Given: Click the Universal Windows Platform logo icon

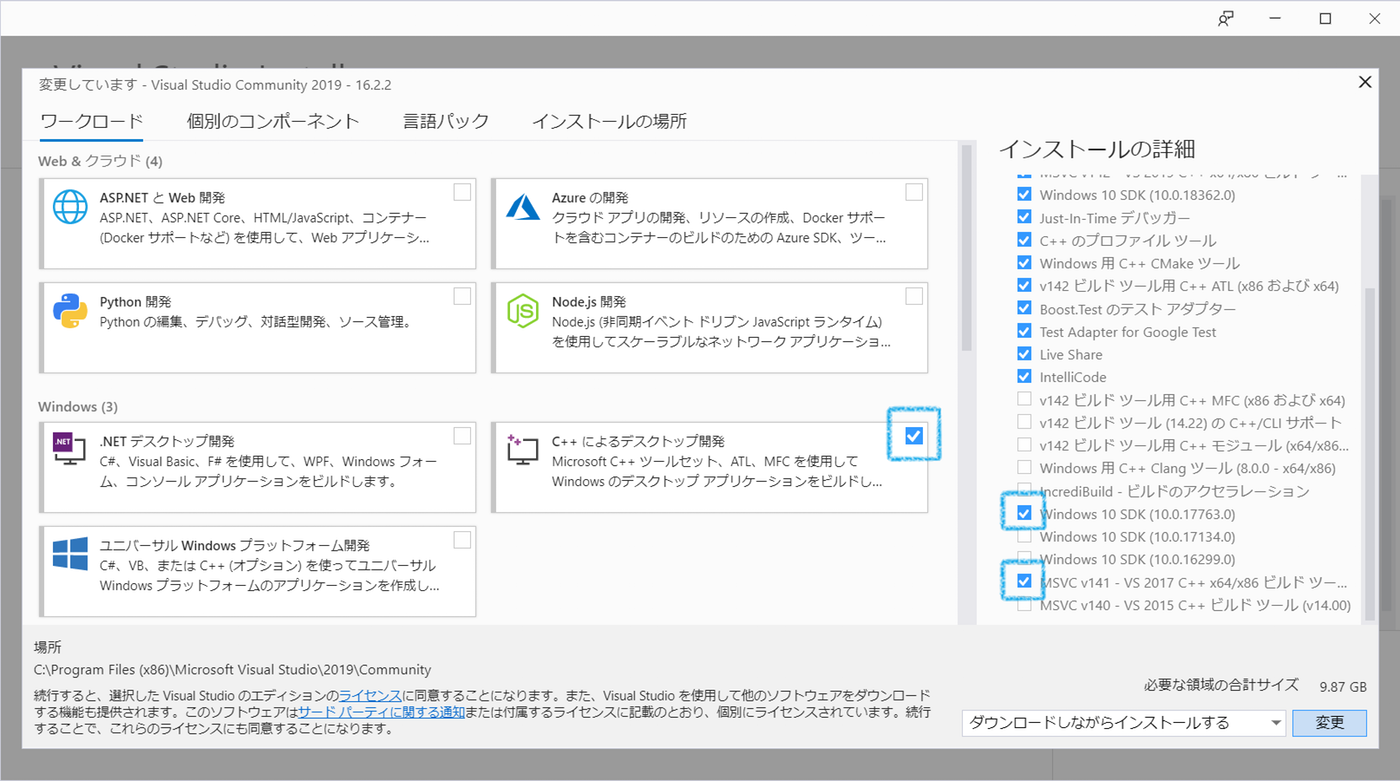Looking at the screenshot, I should tap(70, 554).
